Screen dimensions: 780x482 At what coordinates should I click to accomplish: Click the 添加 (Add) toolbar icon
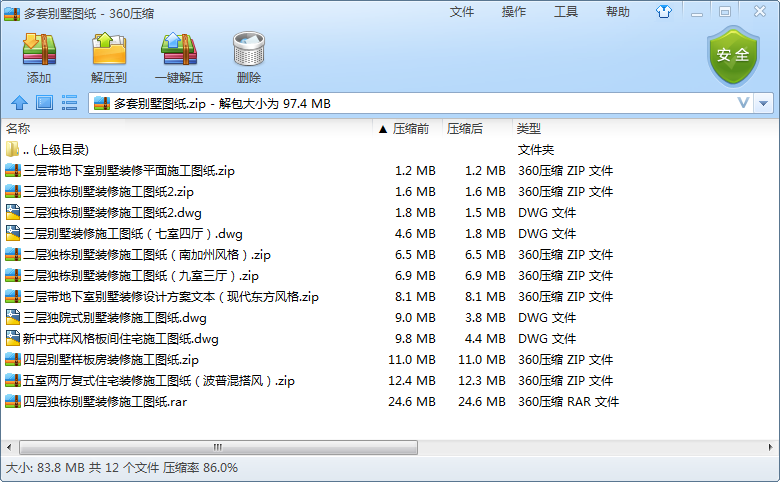coord(39,49)
